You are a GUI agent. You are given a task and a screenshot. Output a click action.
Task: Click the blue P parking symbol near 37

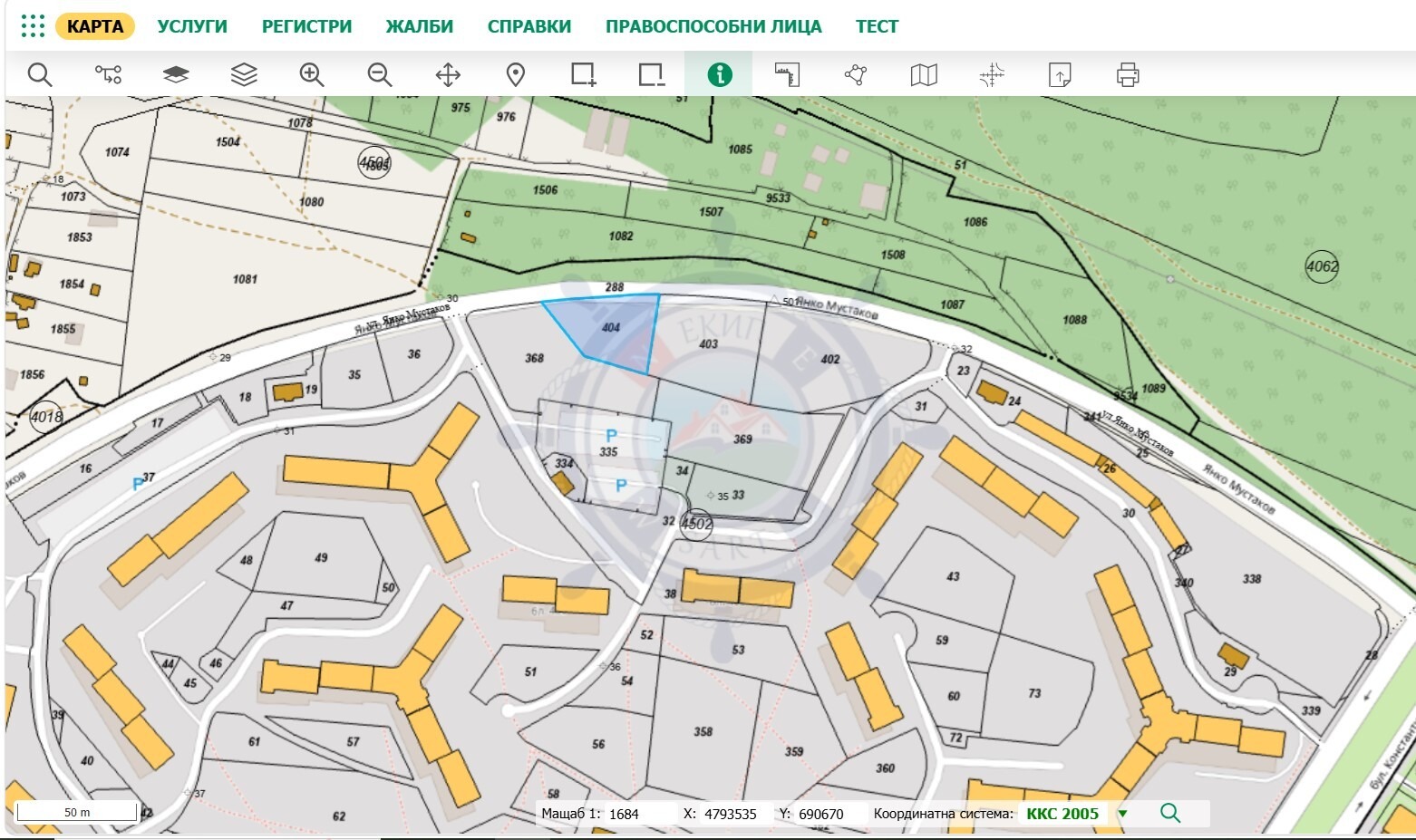pyautogui.click(x=138, y=484)
